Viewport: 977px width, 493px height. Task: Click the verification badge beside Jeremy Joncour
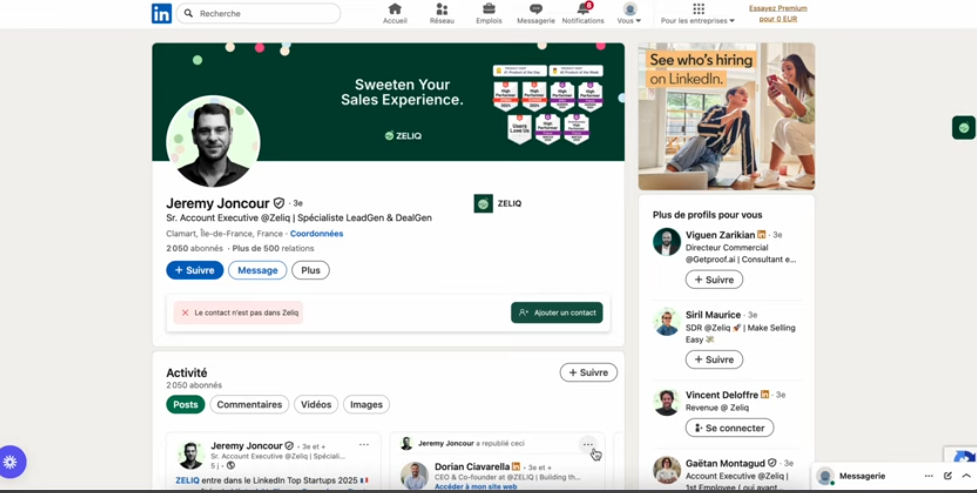279,203
